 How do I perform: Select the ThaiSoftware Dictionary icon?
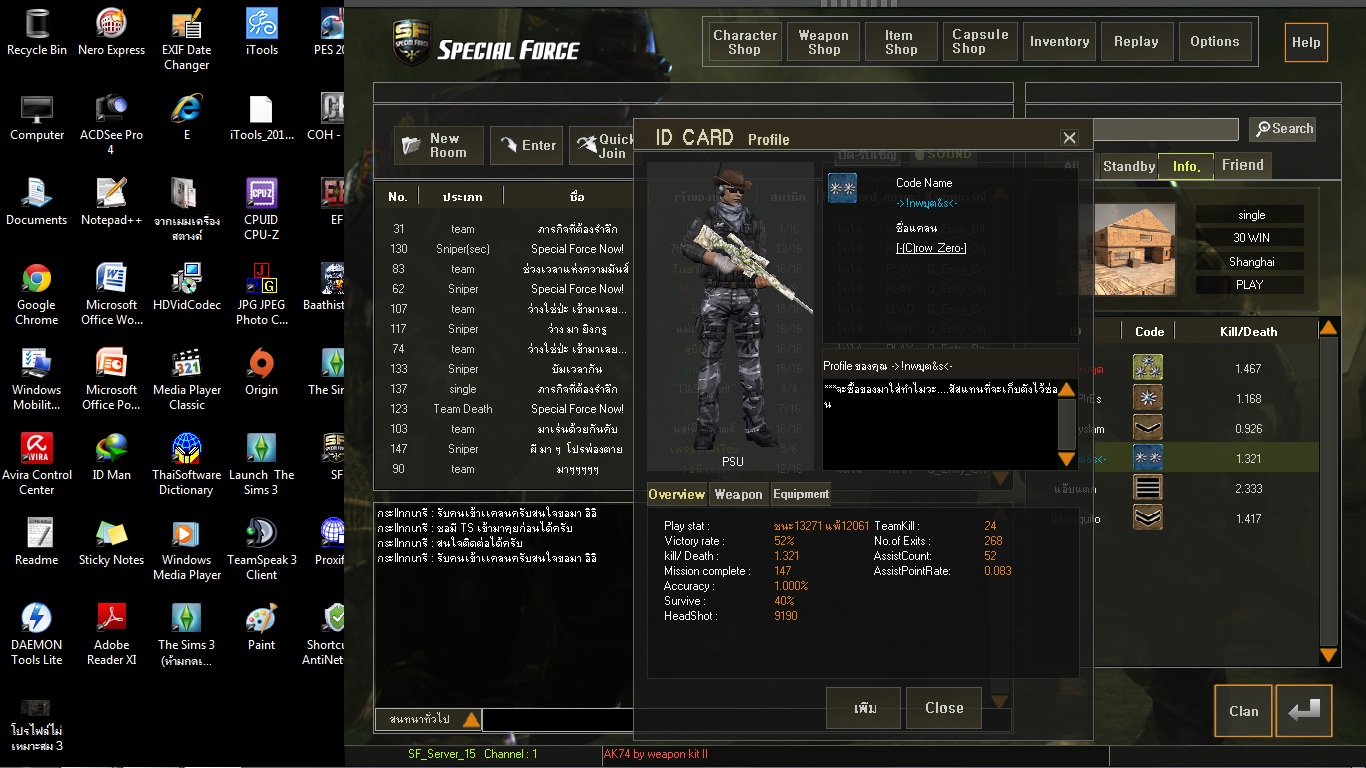[x=186, y=465]
